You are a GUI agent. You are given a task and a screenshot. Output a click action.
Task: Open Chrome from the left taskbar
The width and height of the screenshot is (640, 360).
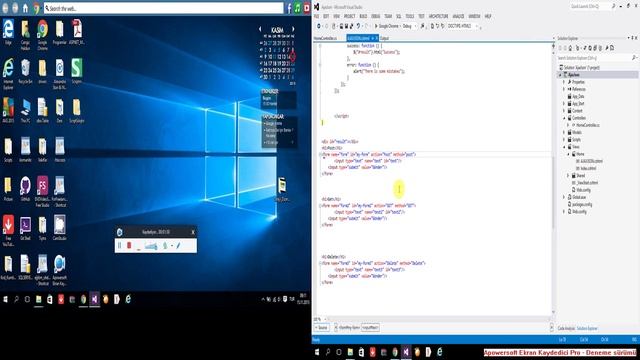pos(83,299)
